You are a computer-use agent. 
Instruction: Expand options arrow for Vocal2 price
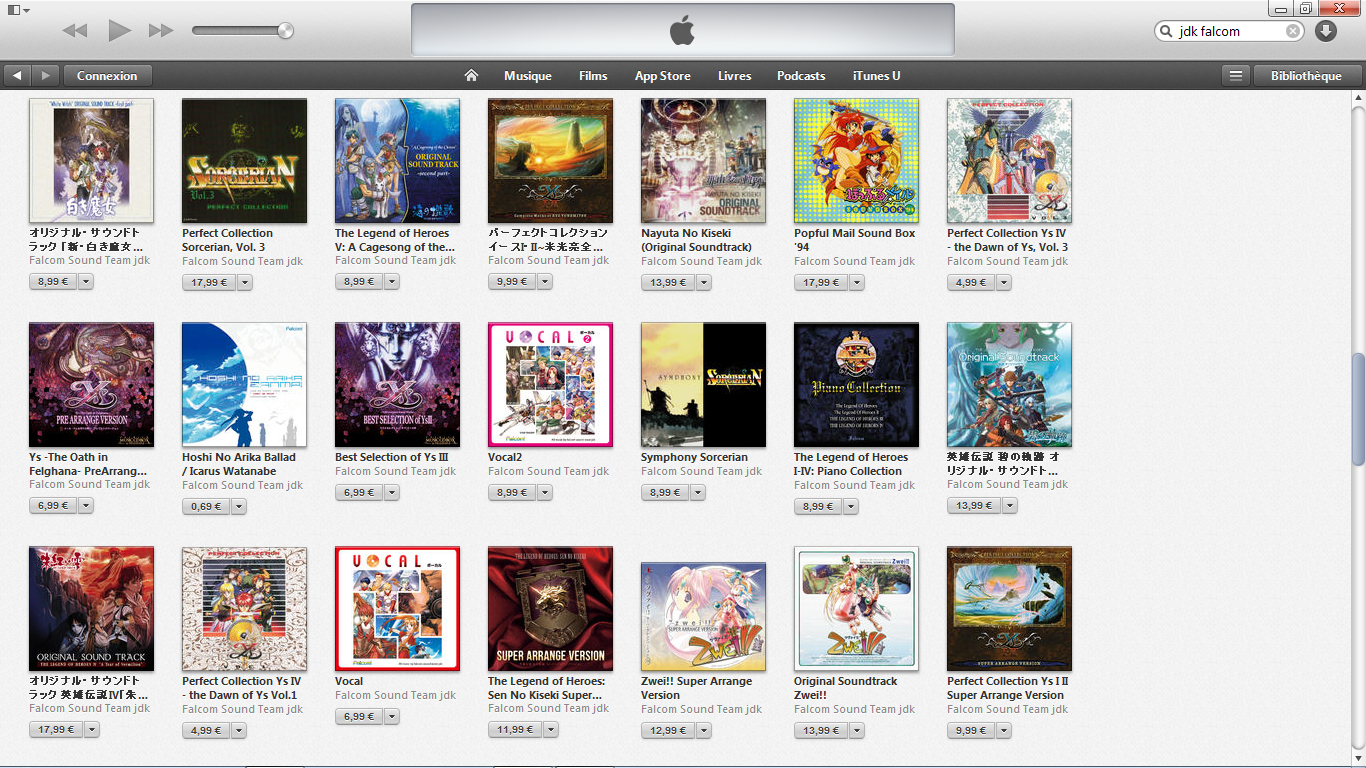click(544, 493)
